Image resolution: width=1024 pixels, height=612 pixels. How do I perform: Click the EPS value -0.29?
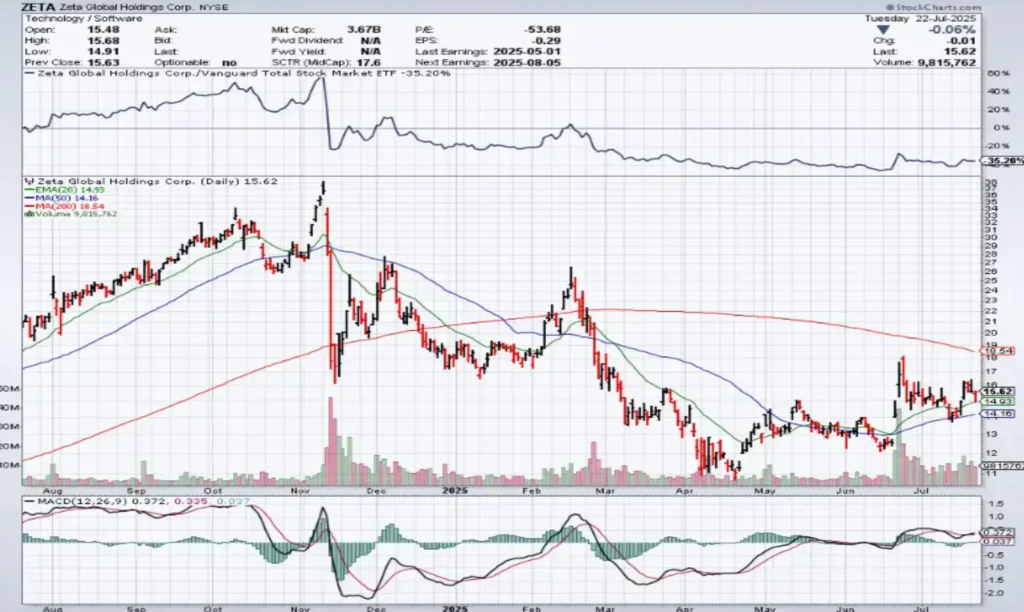click(547, 40)
